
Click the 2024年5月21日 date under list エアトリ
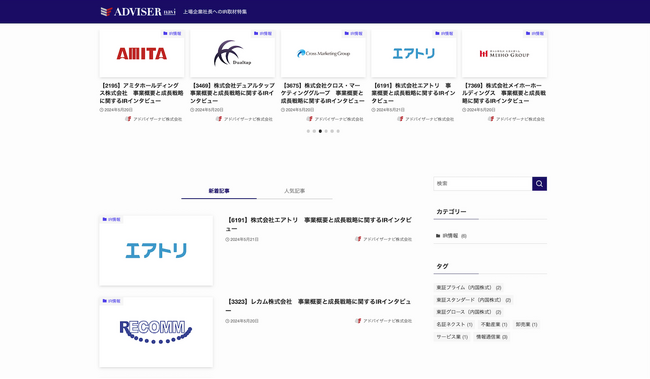pyautogui.click(x=242, y=240)
